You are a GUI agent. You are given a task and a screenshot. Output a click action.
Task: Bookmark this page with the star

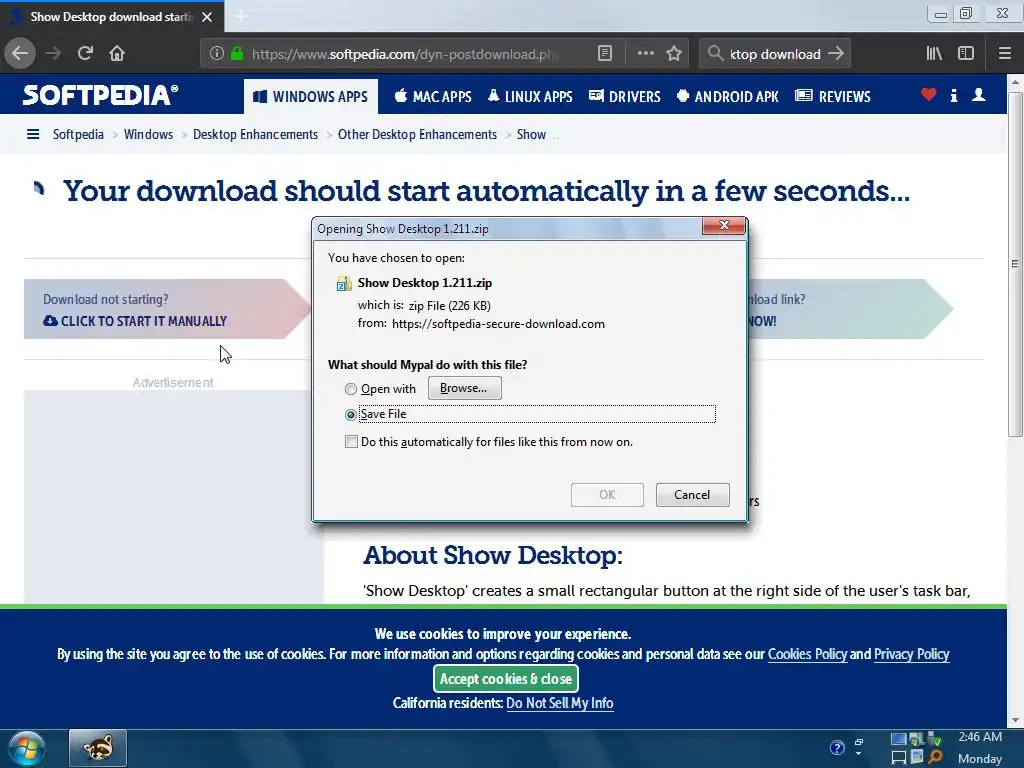pos(674,54)
